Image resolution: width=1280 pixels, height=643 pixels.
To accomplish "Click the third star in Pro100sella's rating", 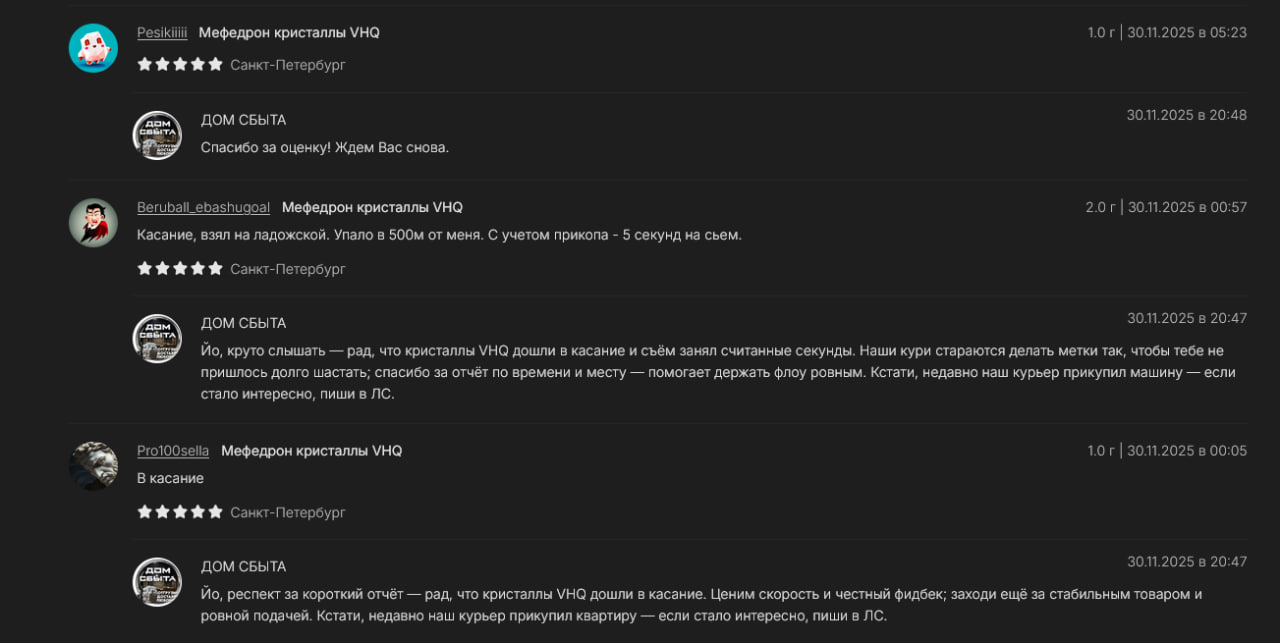I will pyautogui.click(x=180, y=512).
